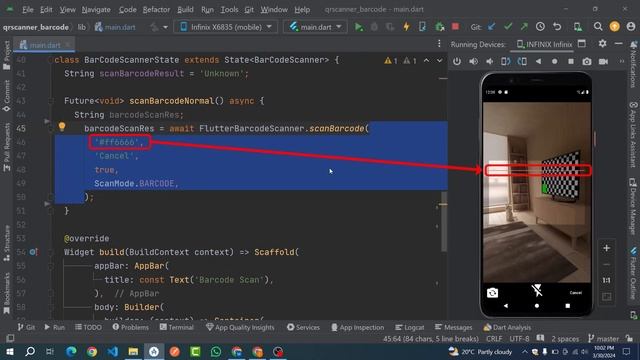Viewport: 640px width, 360px height.
Task: Switch camera icon on phone screen
Action: pos(492,293)
